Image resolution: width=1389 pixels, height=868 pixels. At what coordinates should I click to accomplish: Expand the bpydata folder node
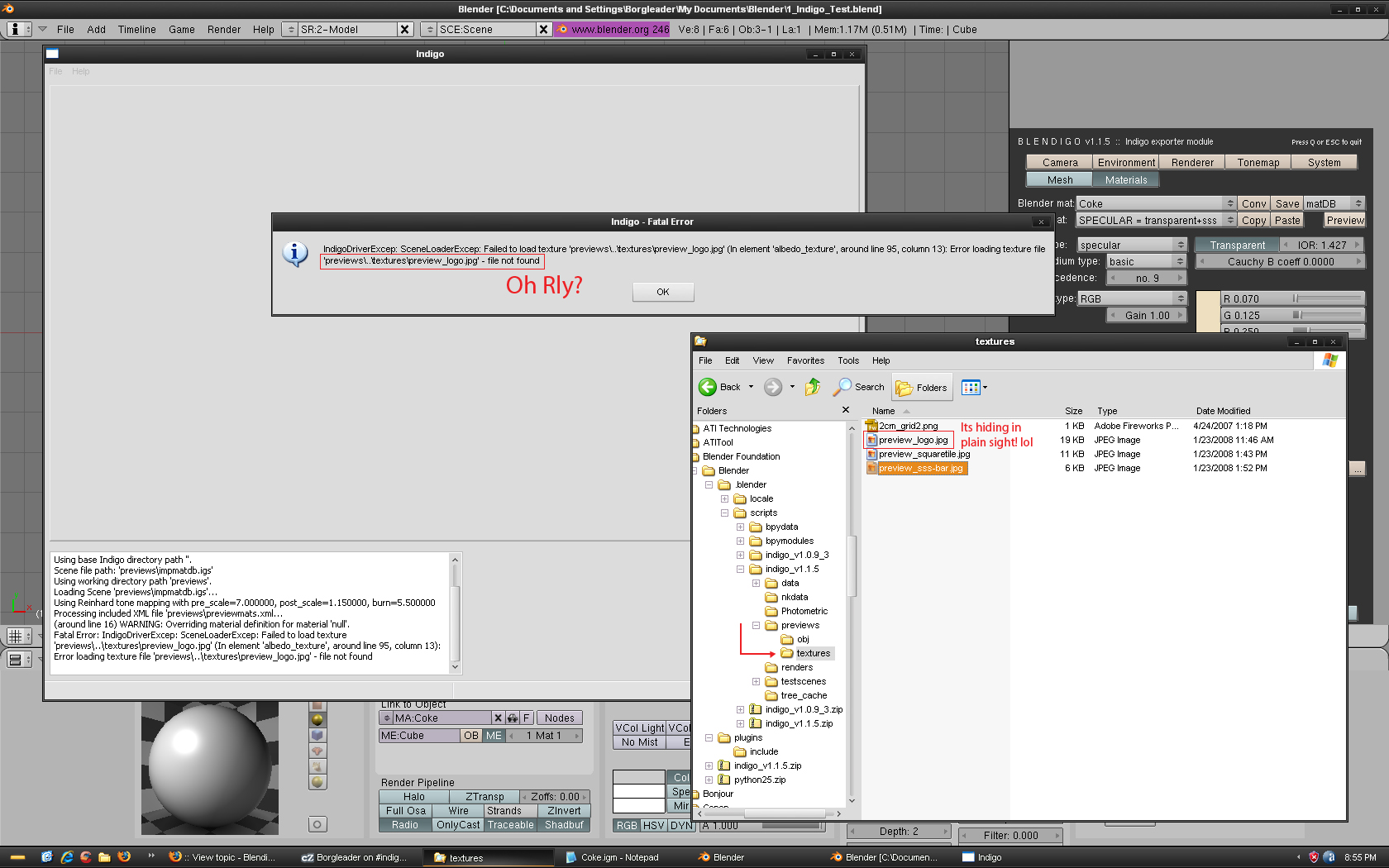coord(740,527)
